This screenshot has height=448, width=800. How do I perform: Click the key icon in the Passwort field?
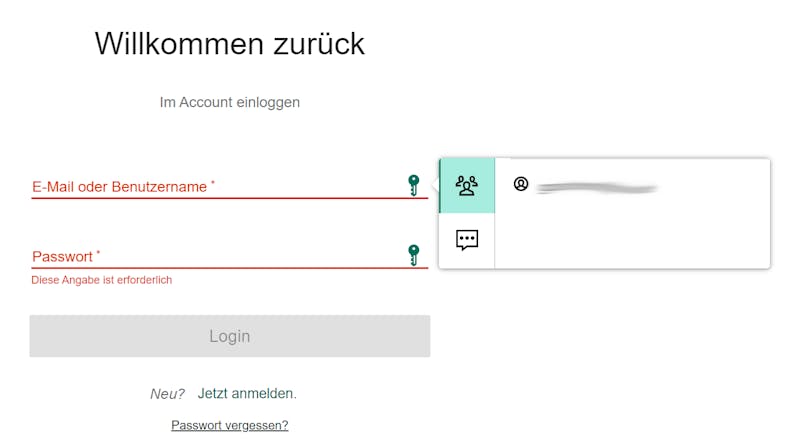(414, 255)
